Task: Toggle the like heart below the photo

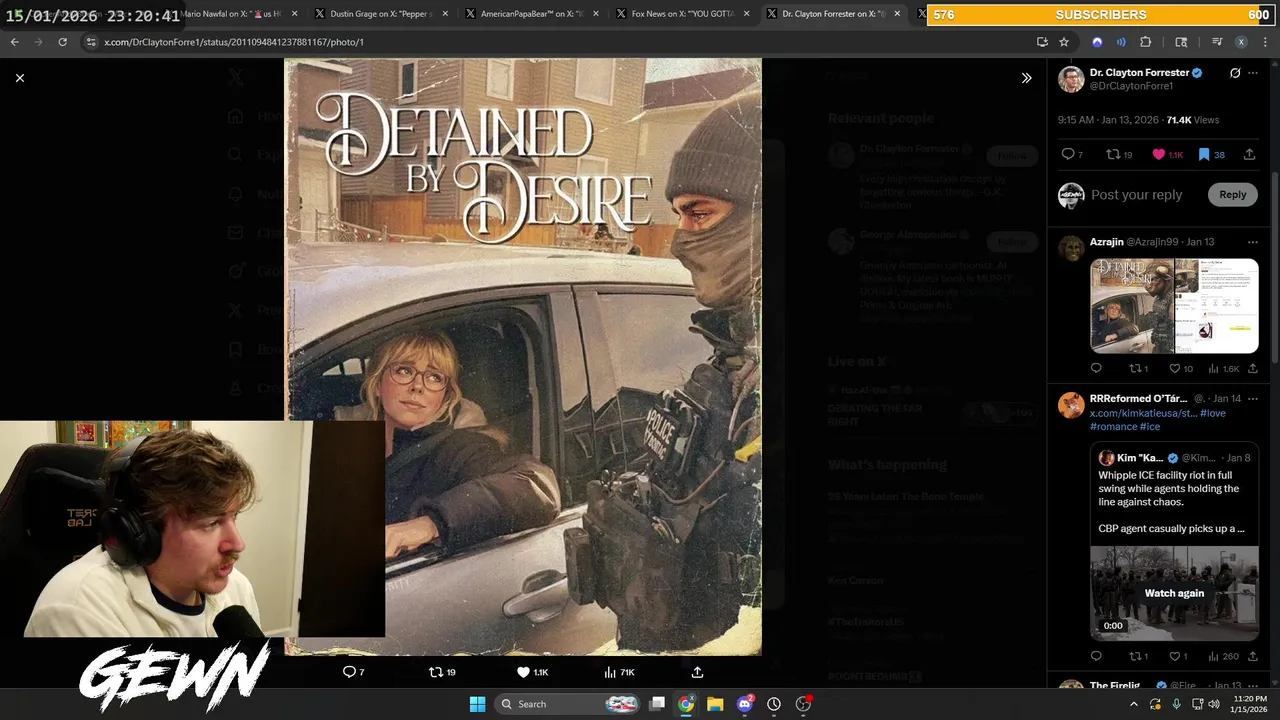Action: tap(532, 672)
